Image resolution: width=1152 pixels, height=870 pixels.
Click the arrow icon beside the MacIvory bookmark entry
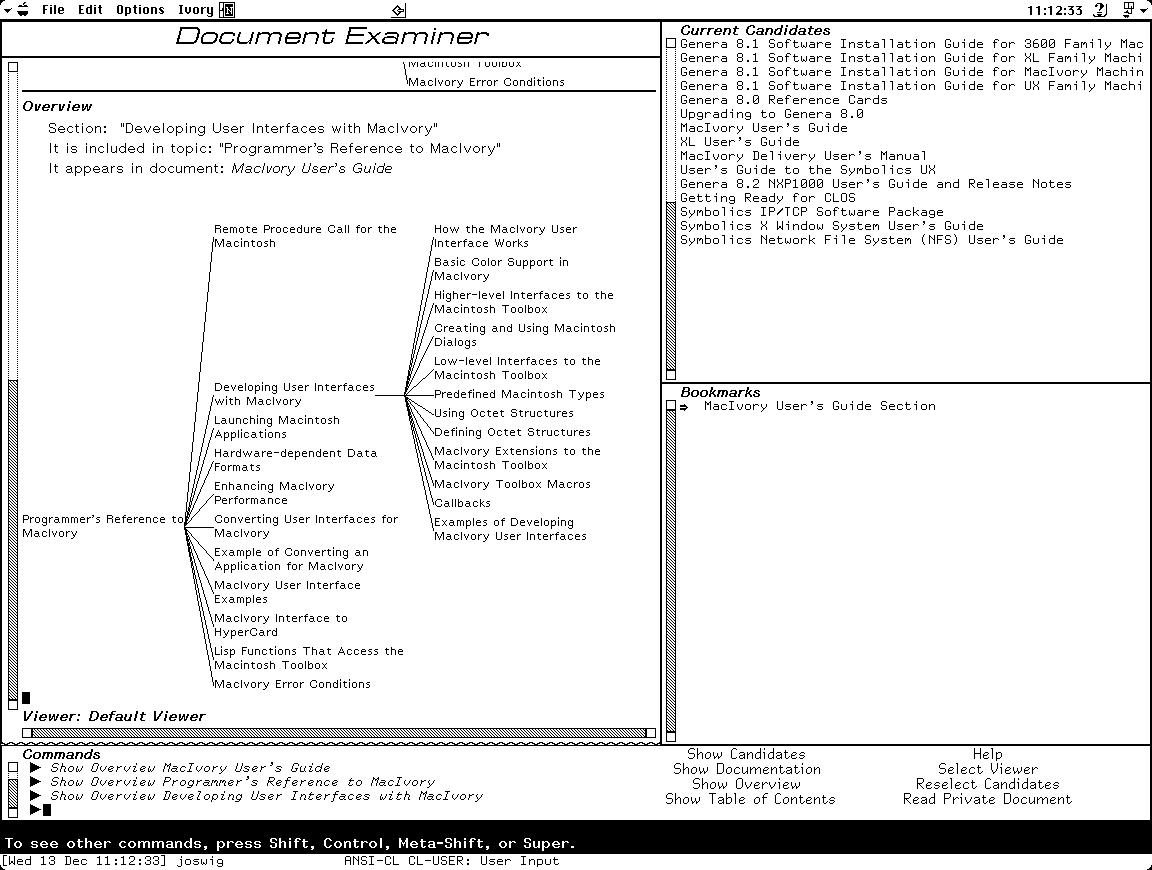pyautogui.click(x=683, y=406)
